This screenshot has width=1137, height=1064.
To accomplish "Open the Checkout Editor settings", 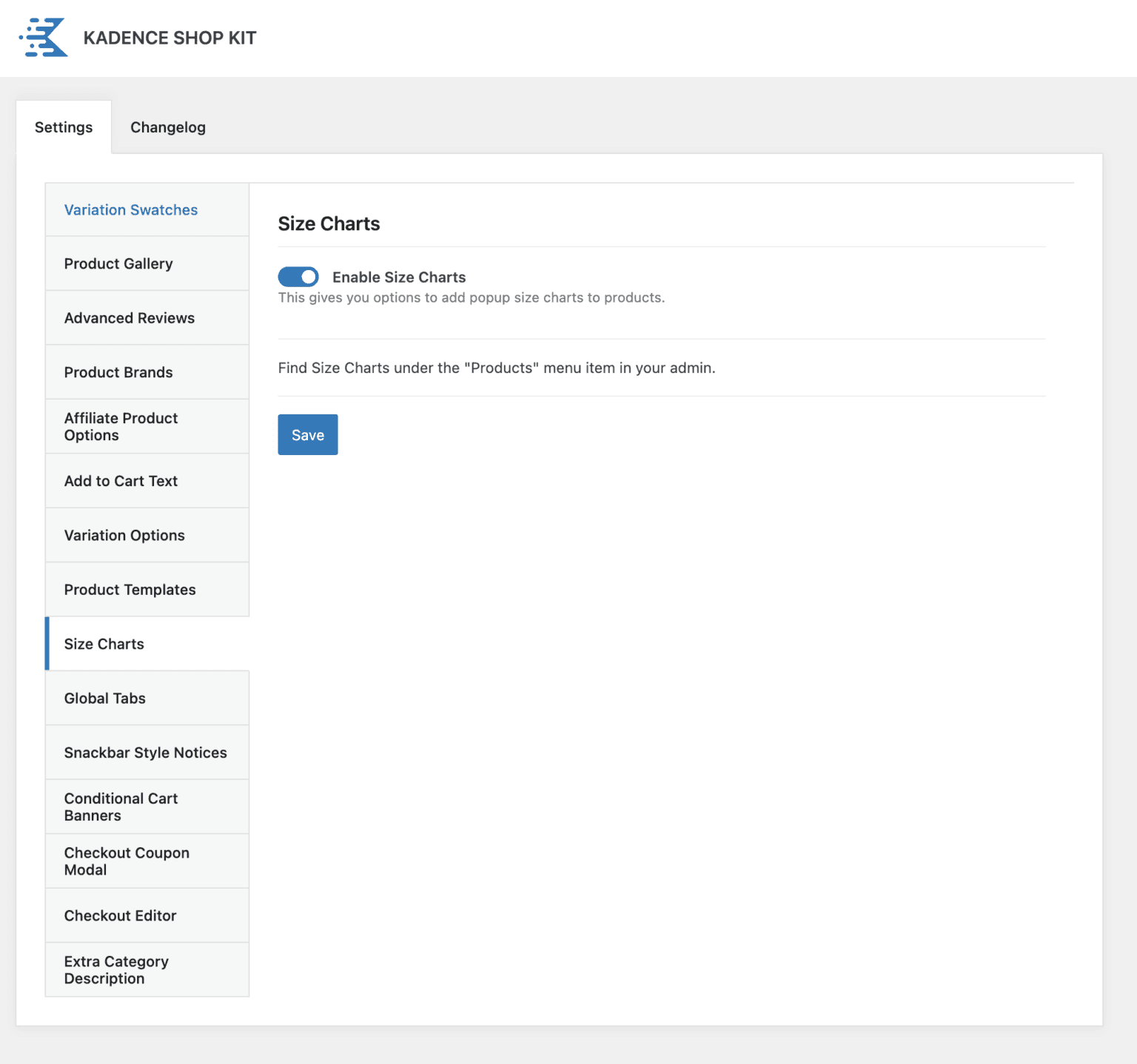I will [121, 916].
